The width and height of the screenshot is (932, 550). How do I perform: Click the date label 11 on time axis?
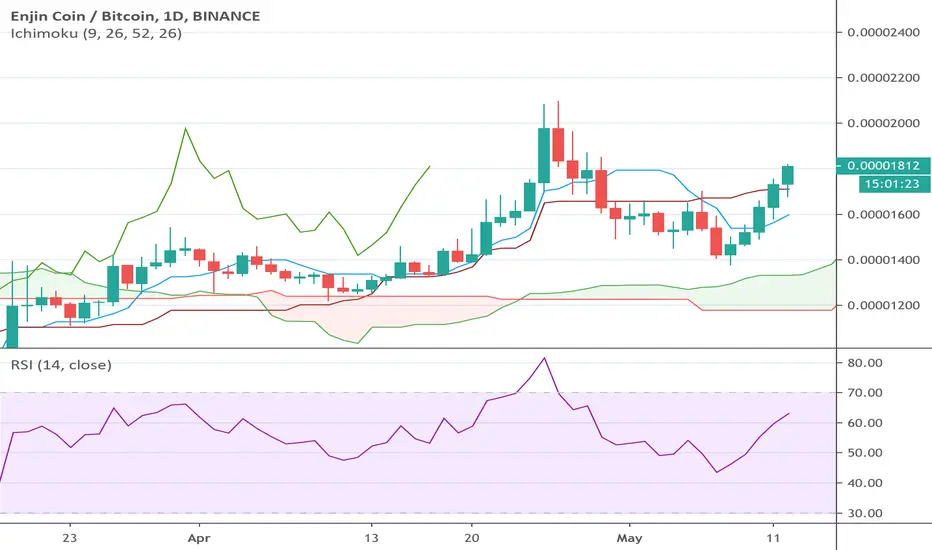[773, 538]
